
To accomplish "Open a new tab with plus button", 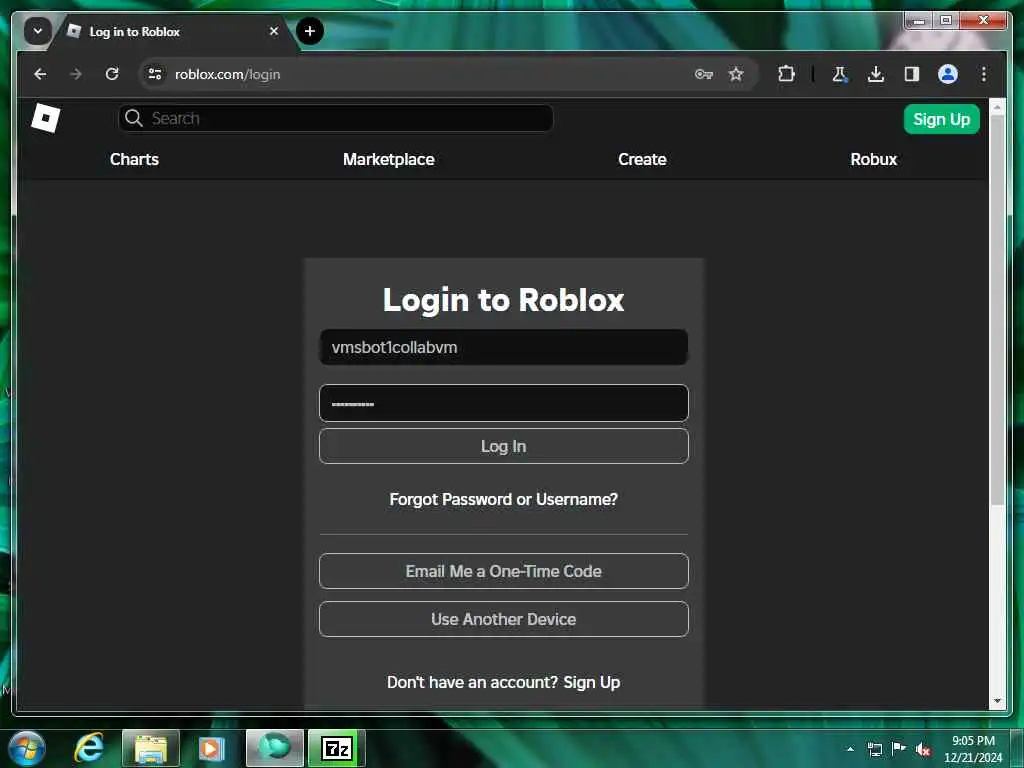I will click(310, 31).
